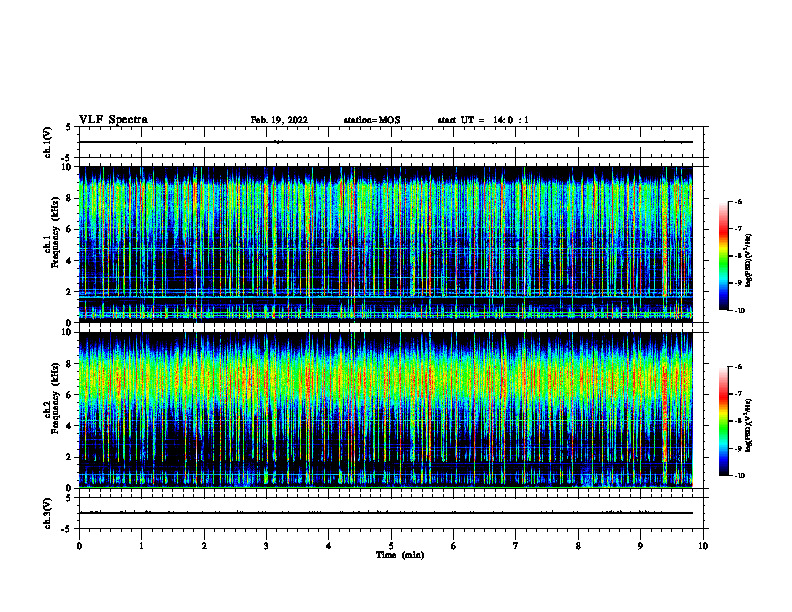This screenshot has width=792, height=612.
Task: Click the "ch.3(V)" waveform axis label
Action: 48,513
